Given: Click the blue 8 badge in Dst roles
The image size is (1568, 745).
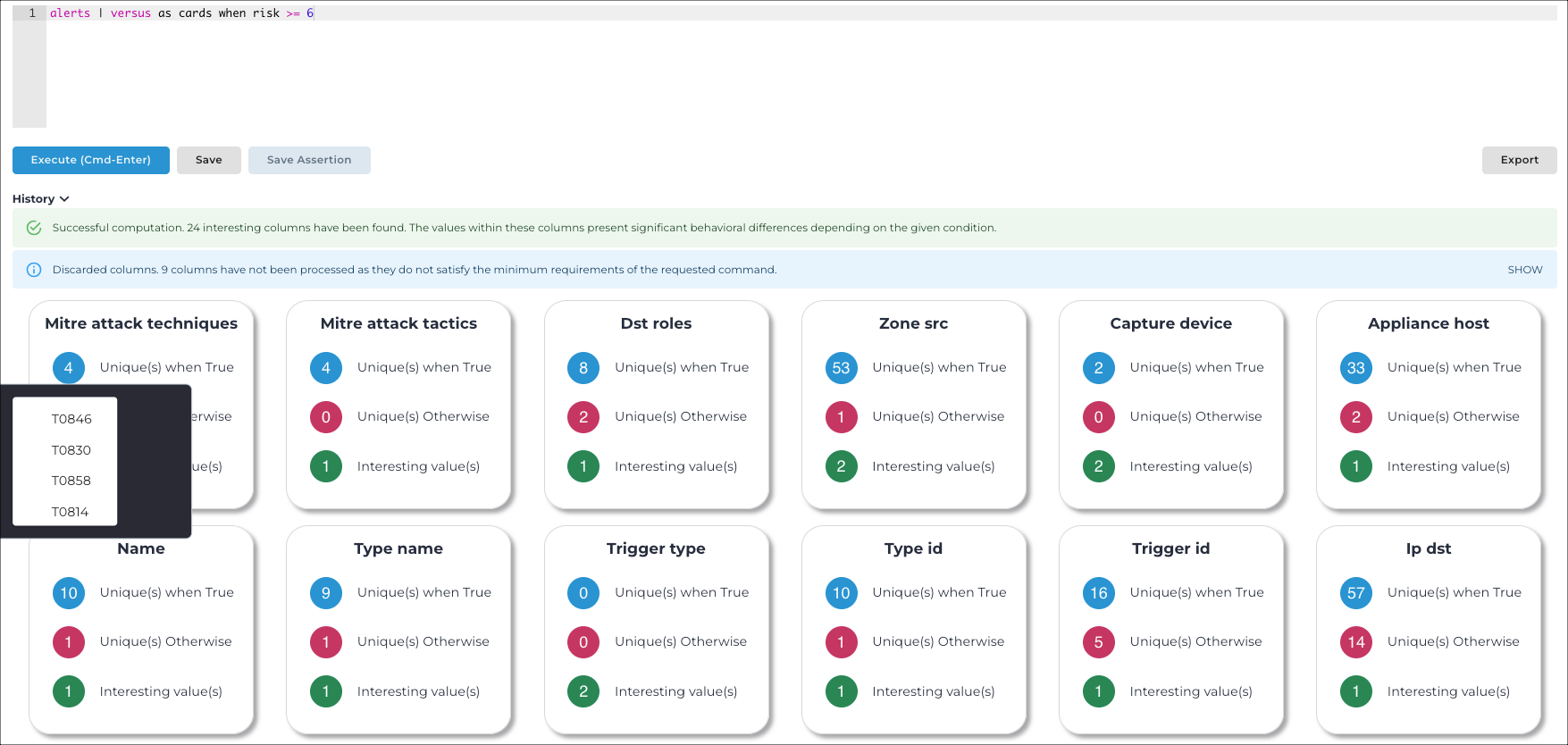Looking at the screenshot, I should [x=583, y=368].
